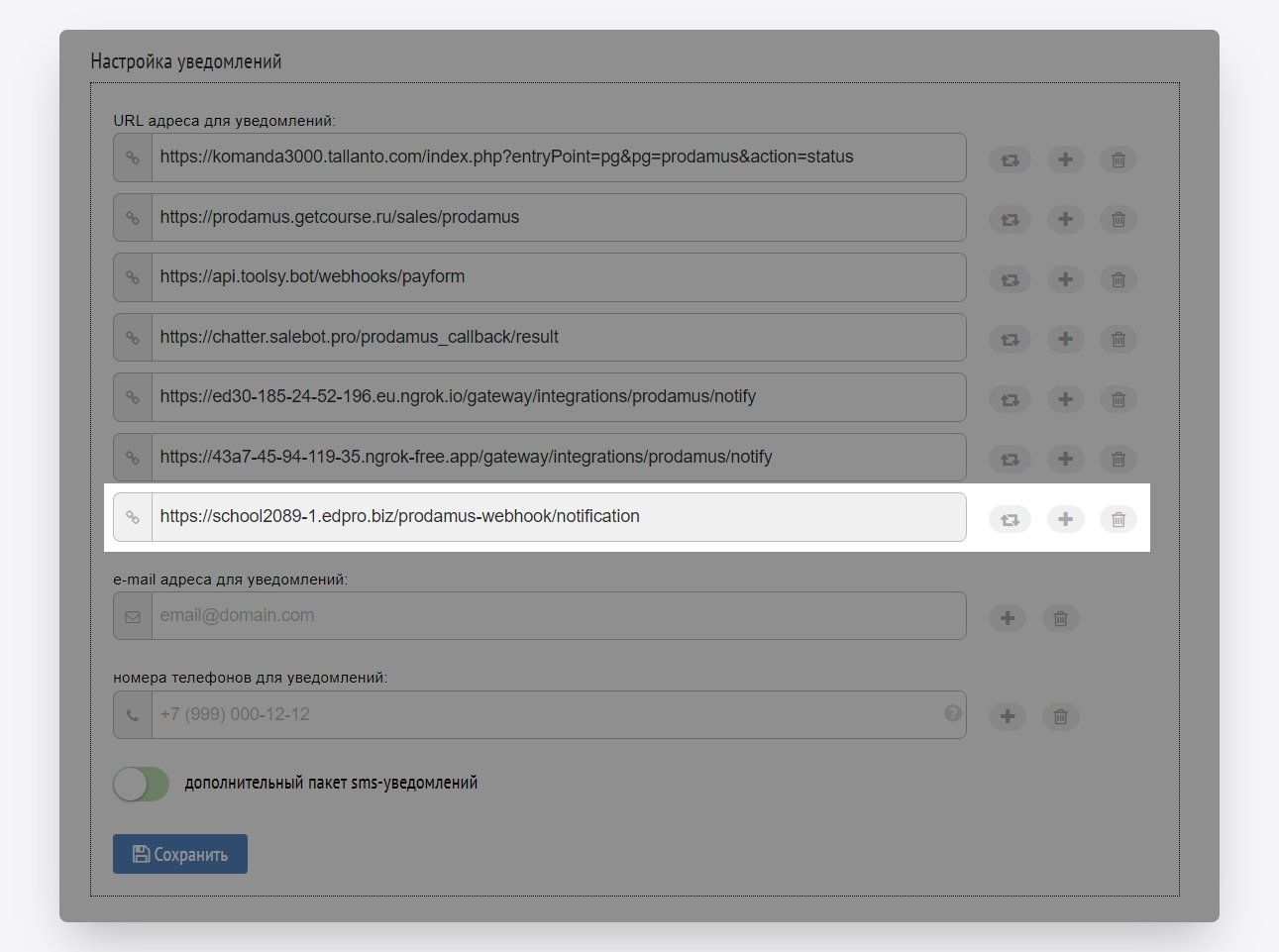Click plus icon beside eu.ngrok.io URL
This screenshot has height=952, width=1279.
[x=1065, y=399]
